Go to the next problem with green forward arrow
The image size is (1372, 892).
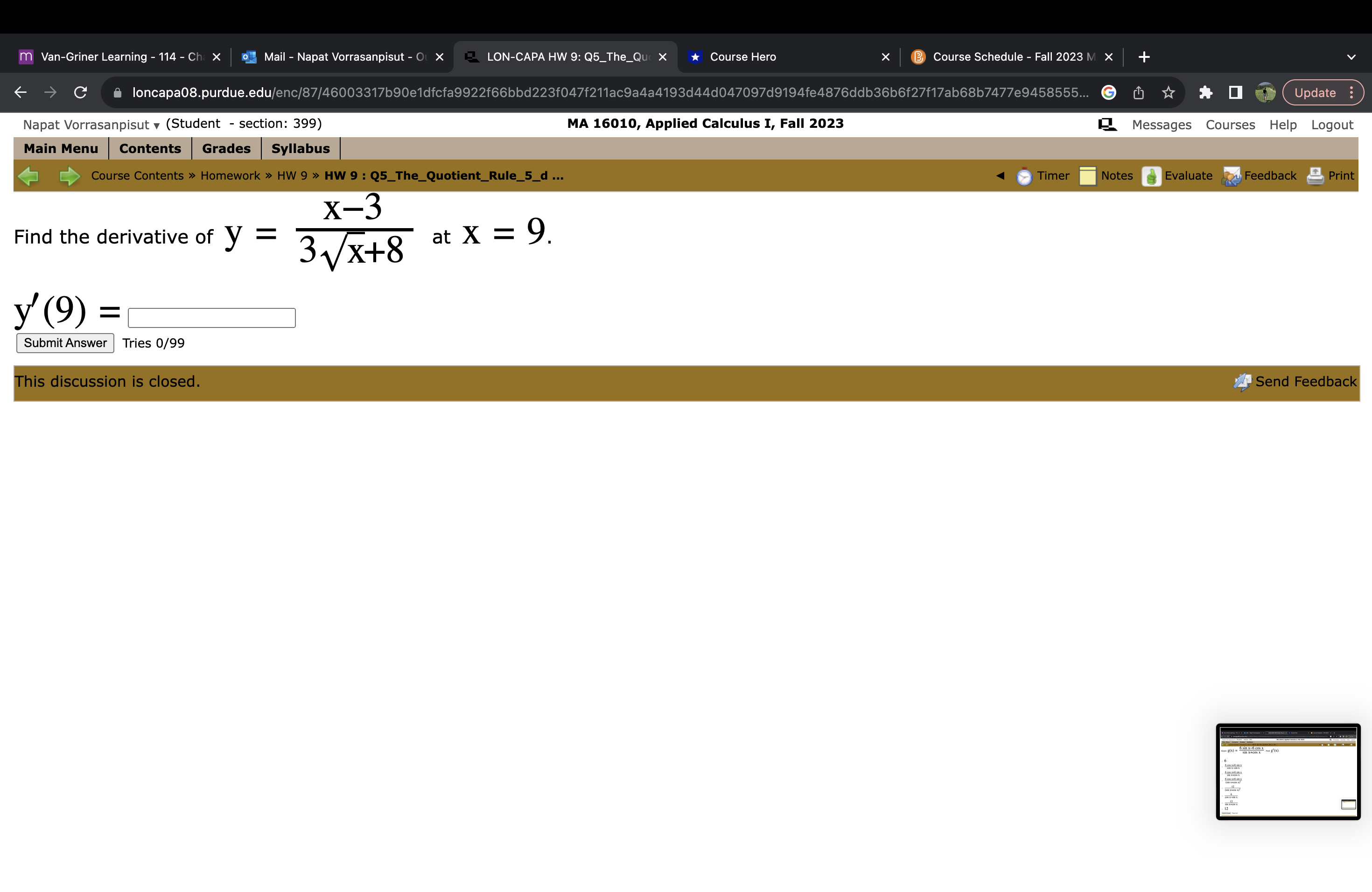[69, 176]
